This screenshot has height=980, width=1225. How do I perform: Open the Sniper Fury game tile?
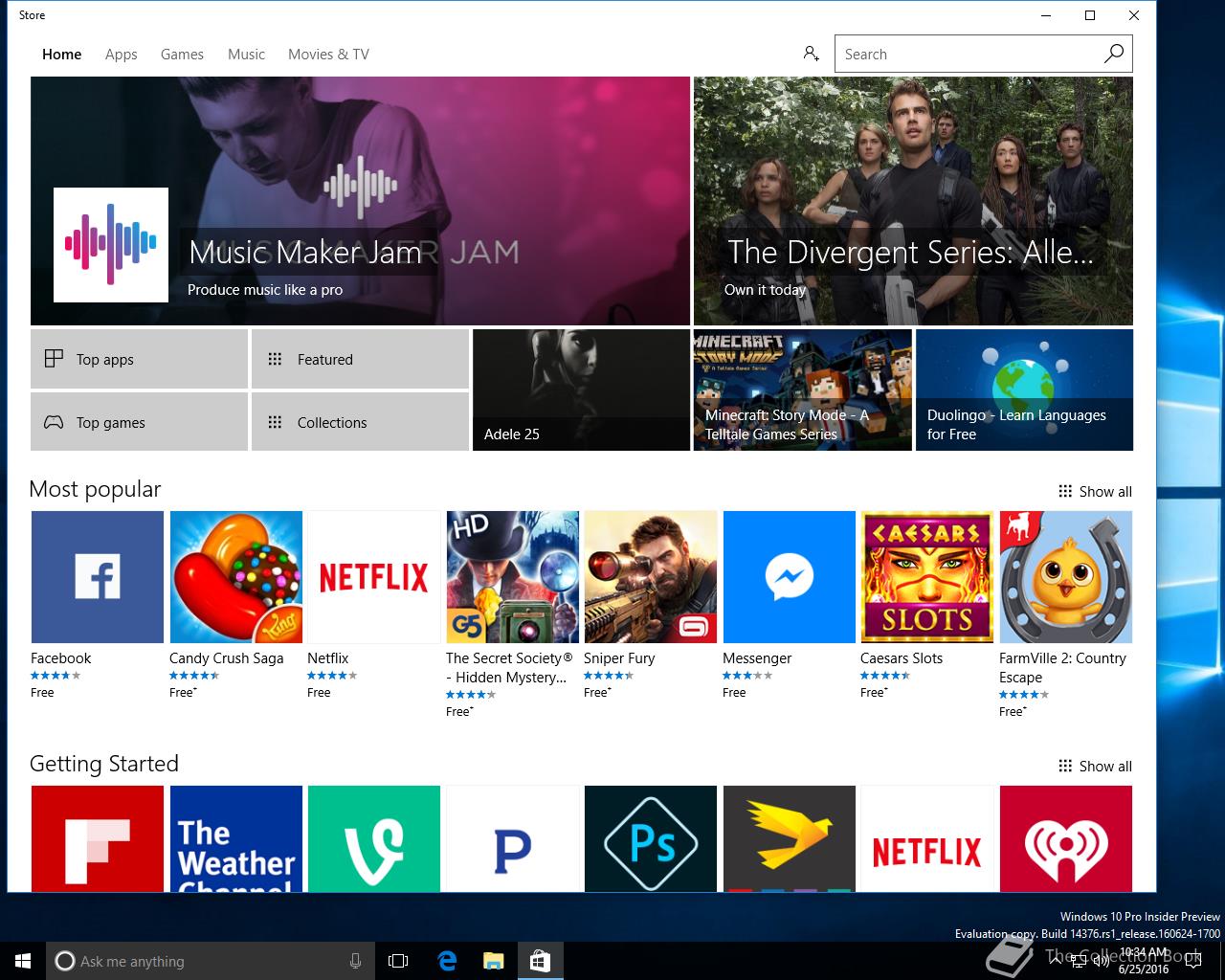point(651,577)
